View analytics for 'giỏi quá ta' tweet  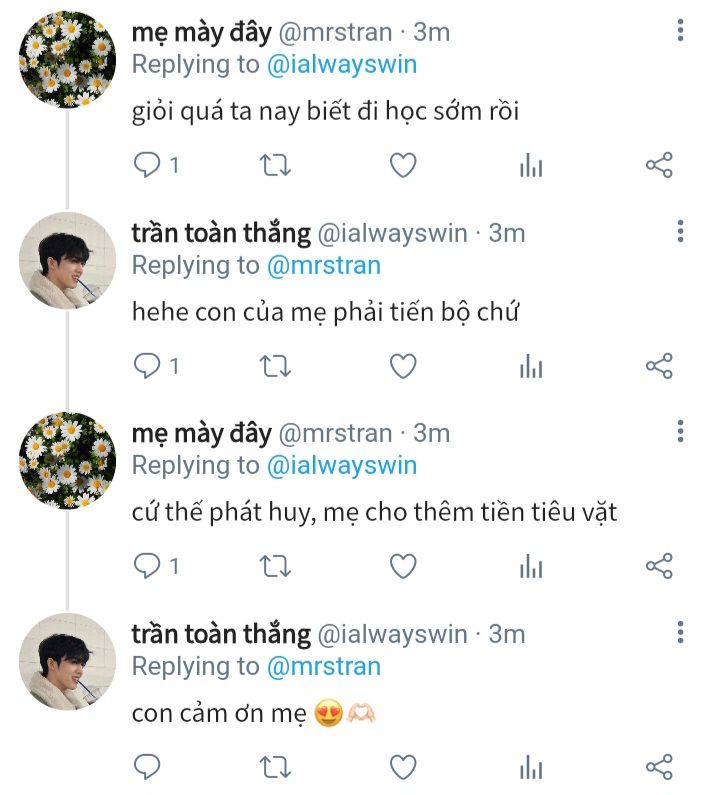point(531,166)
